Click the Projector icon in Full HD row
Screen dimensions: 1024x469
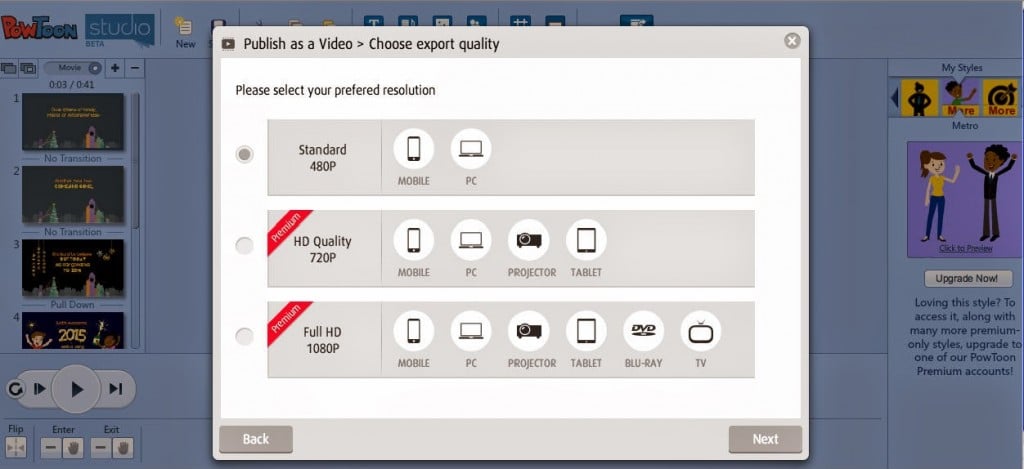529,331
